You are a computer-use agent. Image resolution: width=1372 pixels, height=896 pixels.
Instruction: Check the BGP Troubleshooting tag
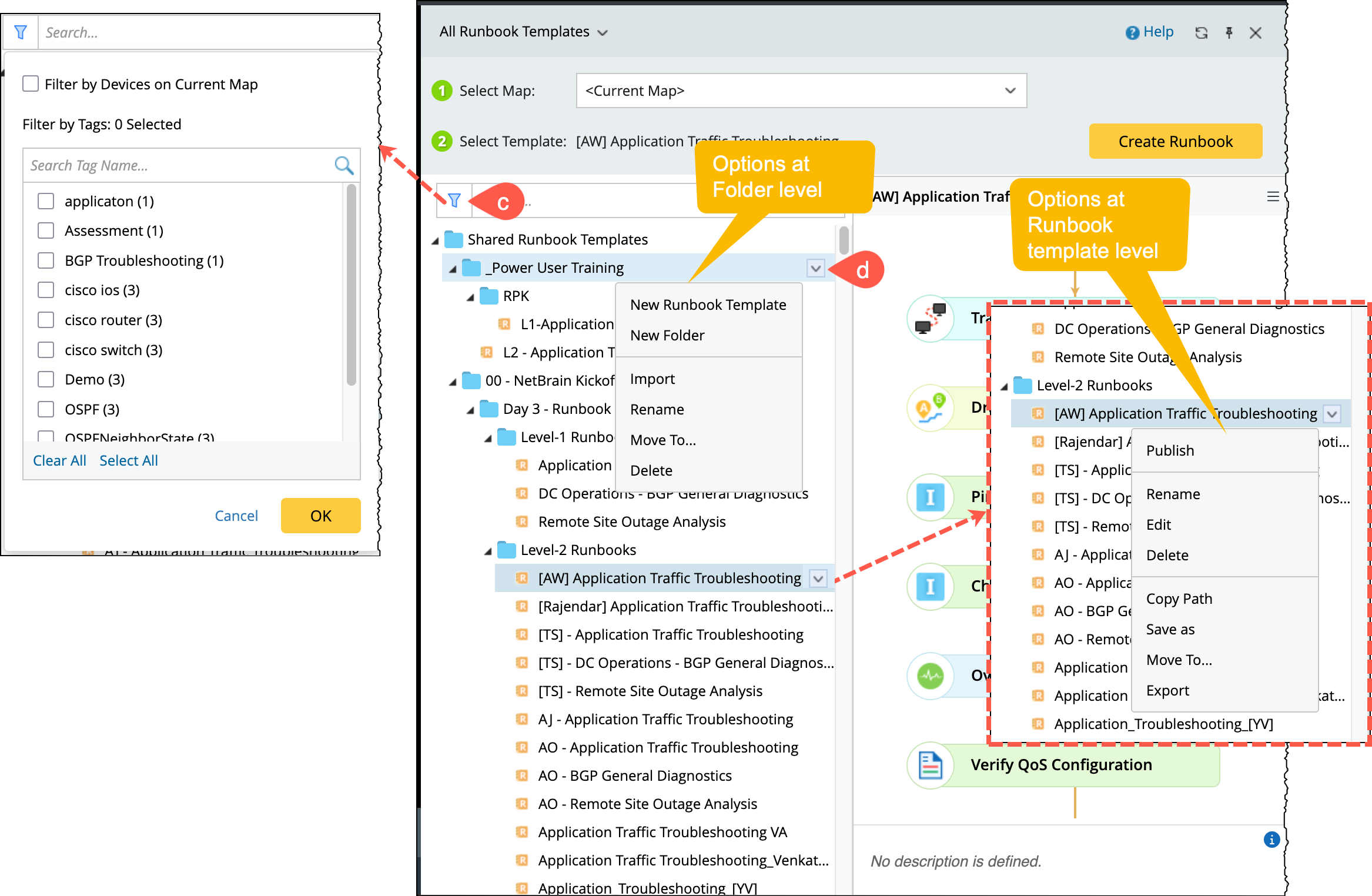click(x=46, y=260)
